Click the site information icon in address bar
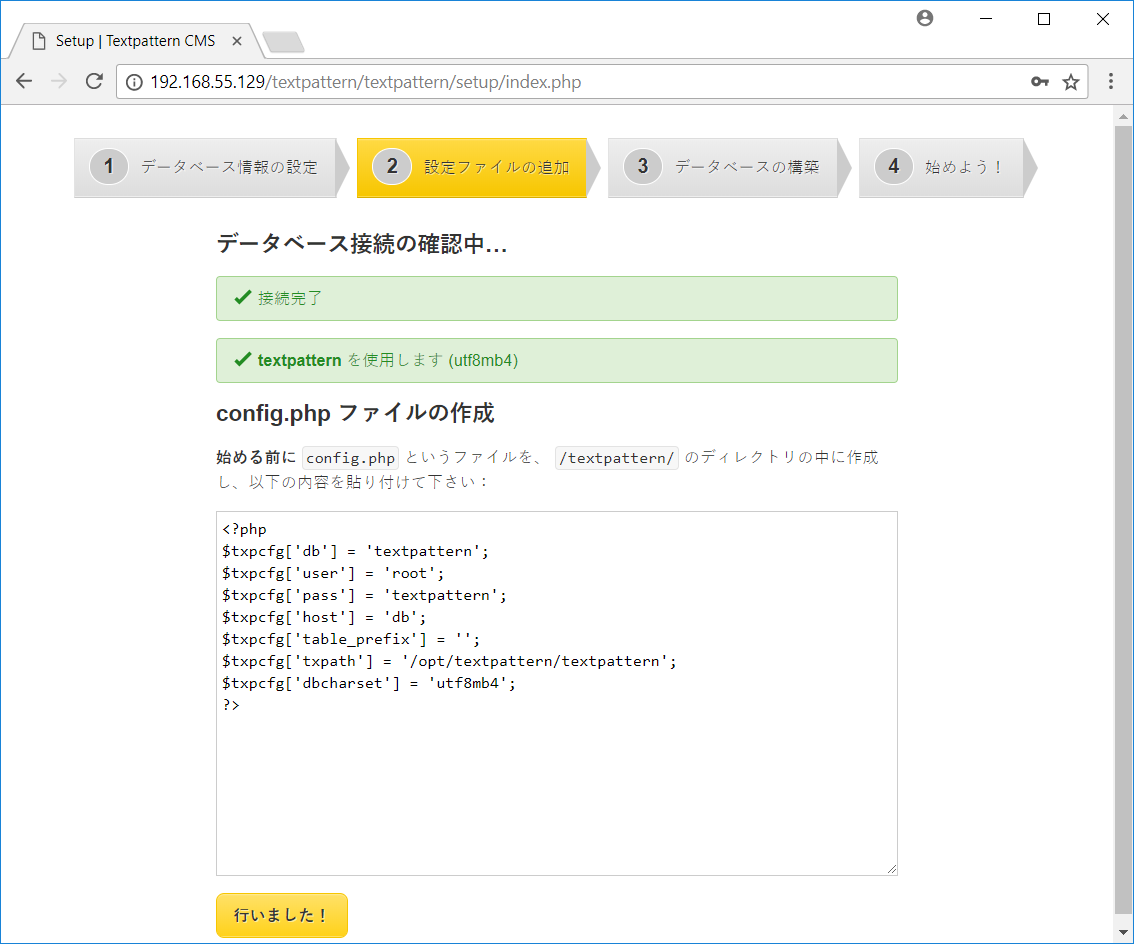1134x944 pixels. (x=135, y=81)
